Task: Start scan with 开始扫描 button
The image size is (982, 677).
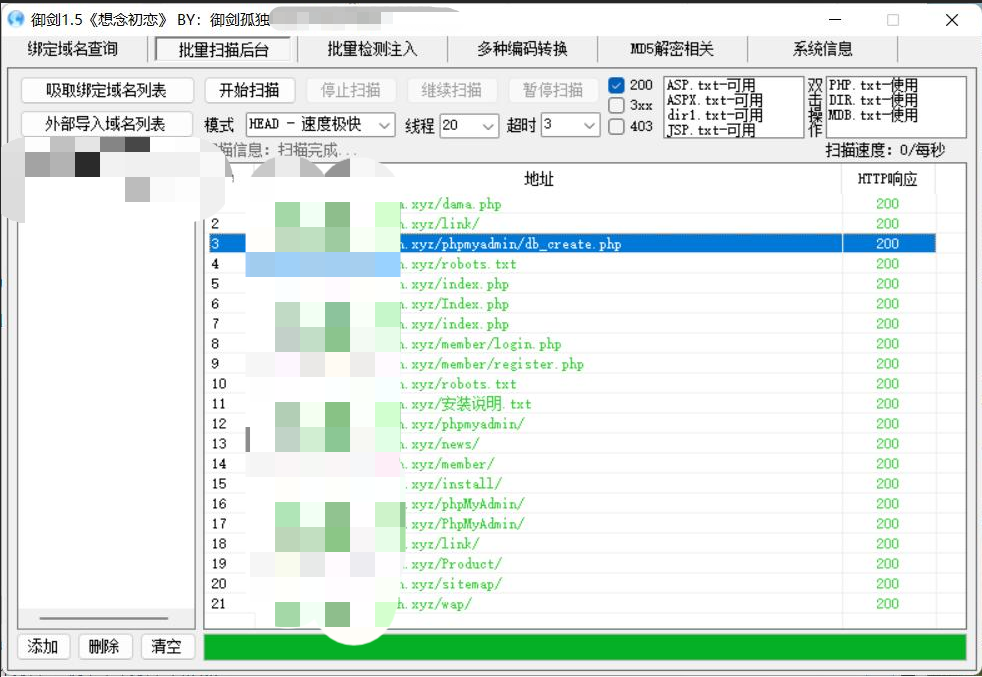Action: coord(250,90)
